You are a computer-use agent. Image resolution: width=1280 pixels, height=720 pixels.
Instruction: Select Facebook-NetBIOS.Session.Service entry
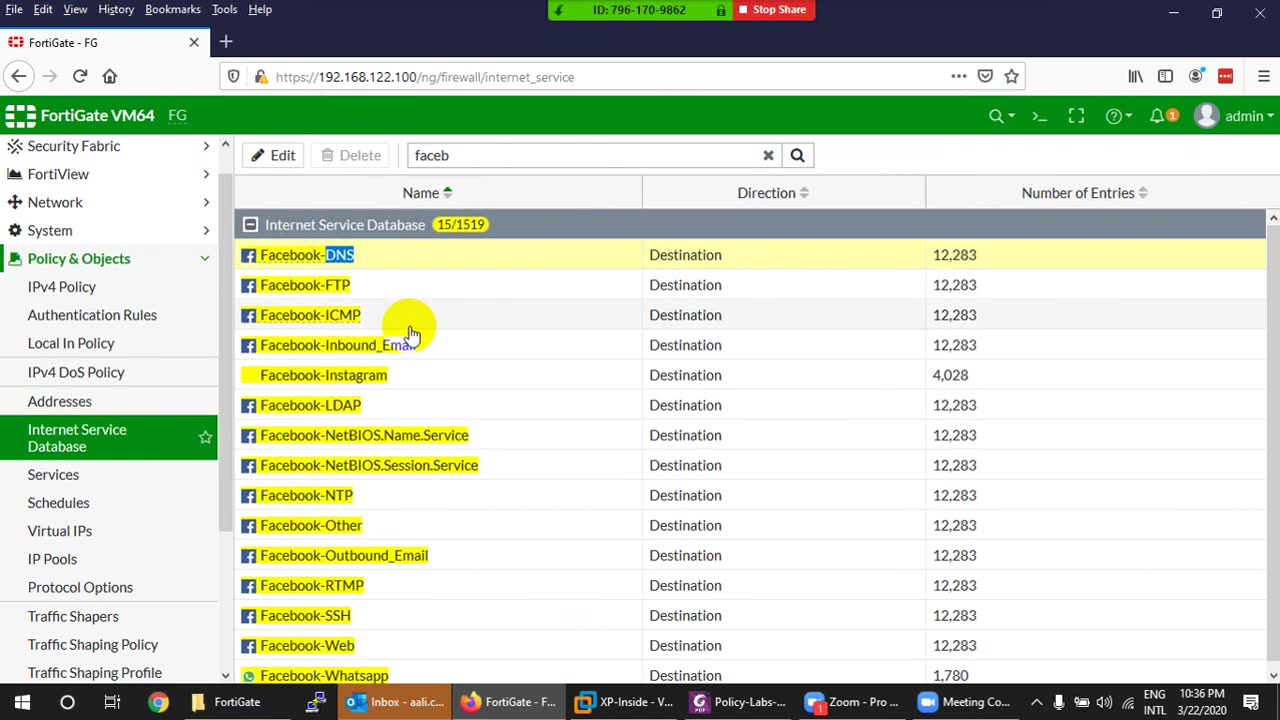tap(369, 465)
